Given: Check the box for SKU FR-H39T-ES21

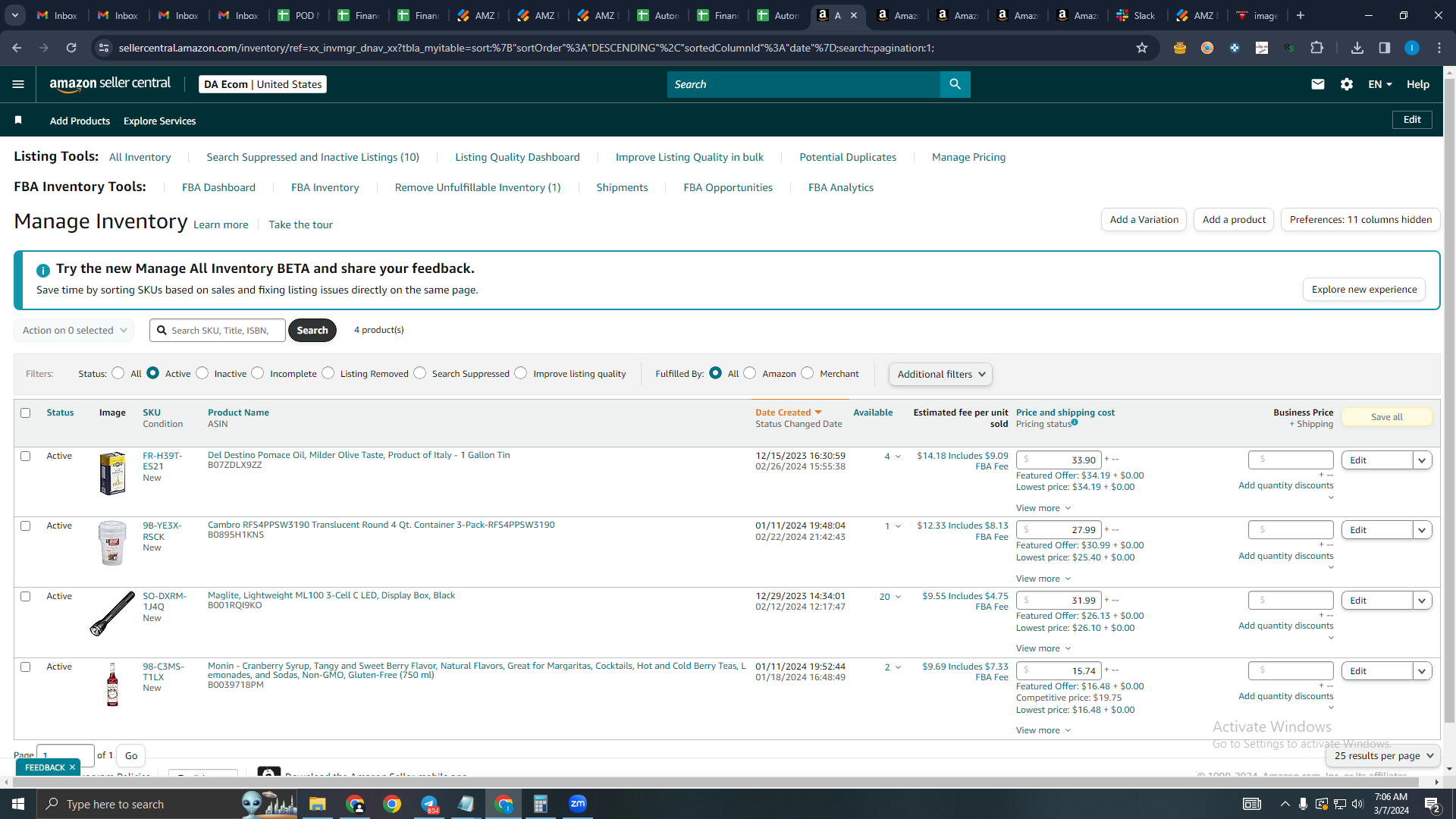Looking at the screenshot, I should pos(26,457).
